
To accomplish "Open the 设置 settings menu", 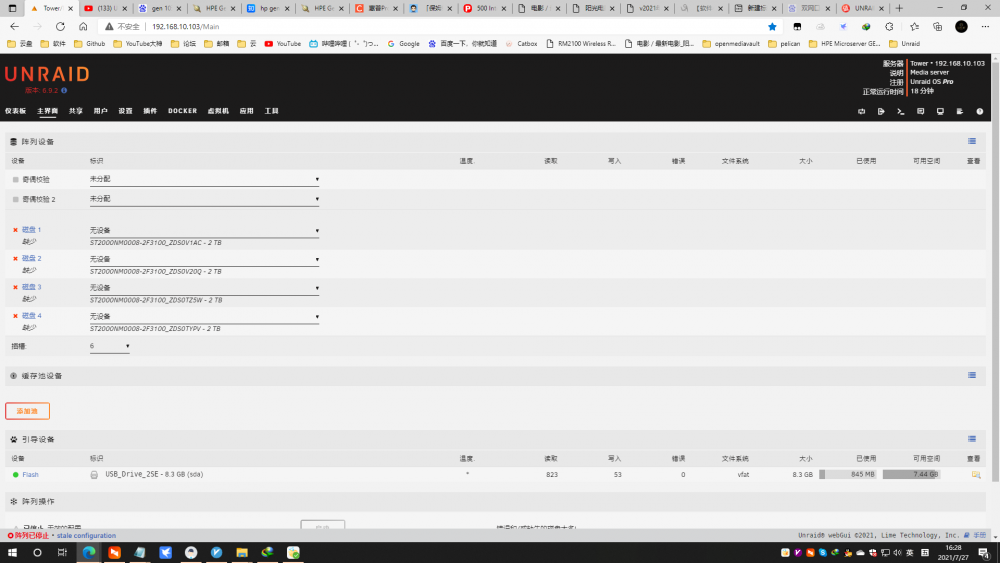I will coord(125,111).
